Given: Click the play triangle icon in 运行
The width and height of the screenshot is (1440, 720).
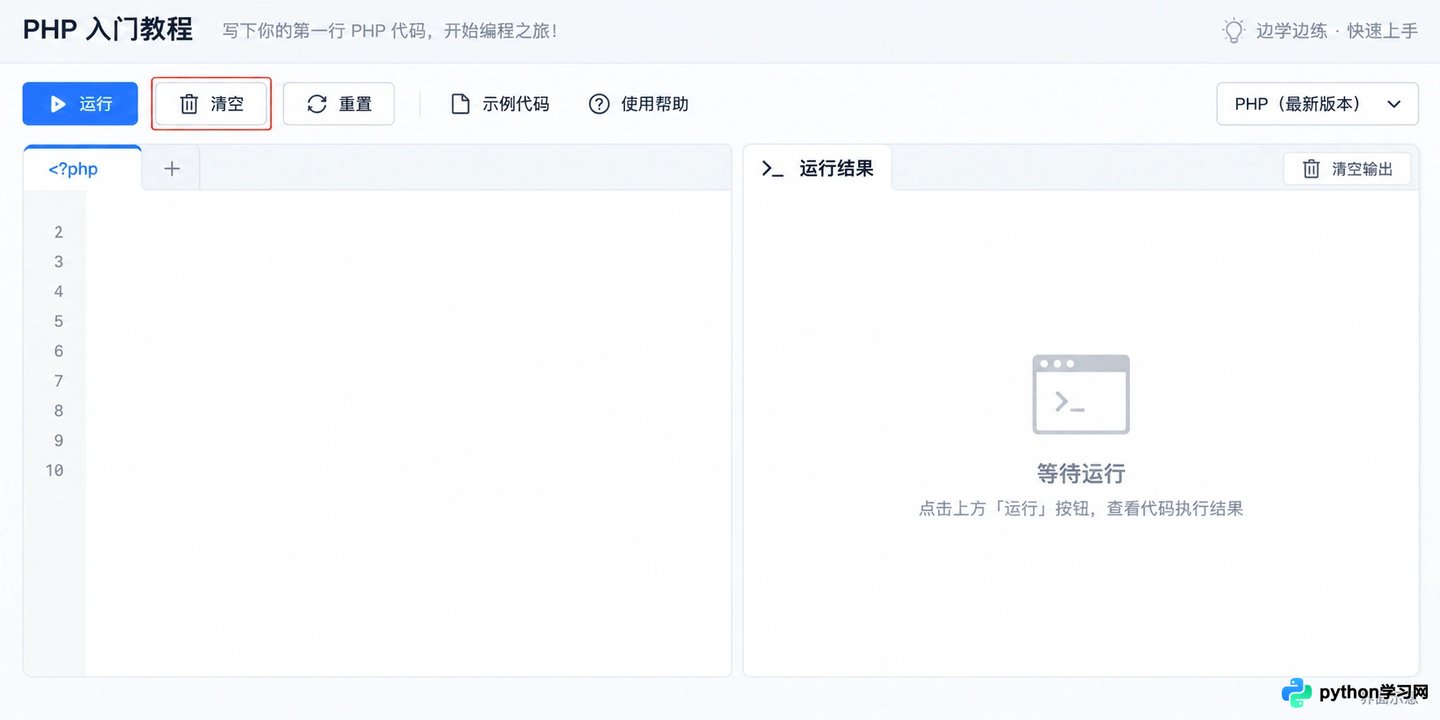Looking at the screenshot, I should [x=58, y=104].
